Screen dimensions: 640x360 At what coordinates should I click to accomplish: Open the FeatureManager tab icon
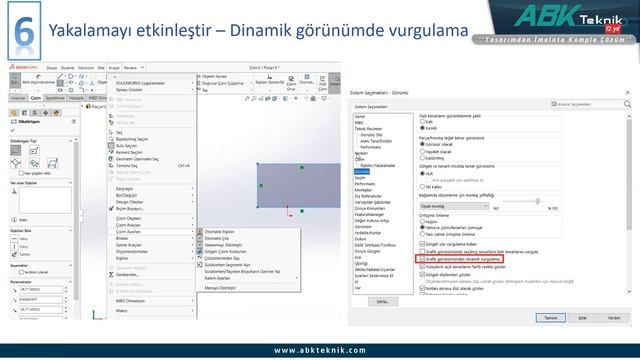pyautogui.click(x=14, y=113)
